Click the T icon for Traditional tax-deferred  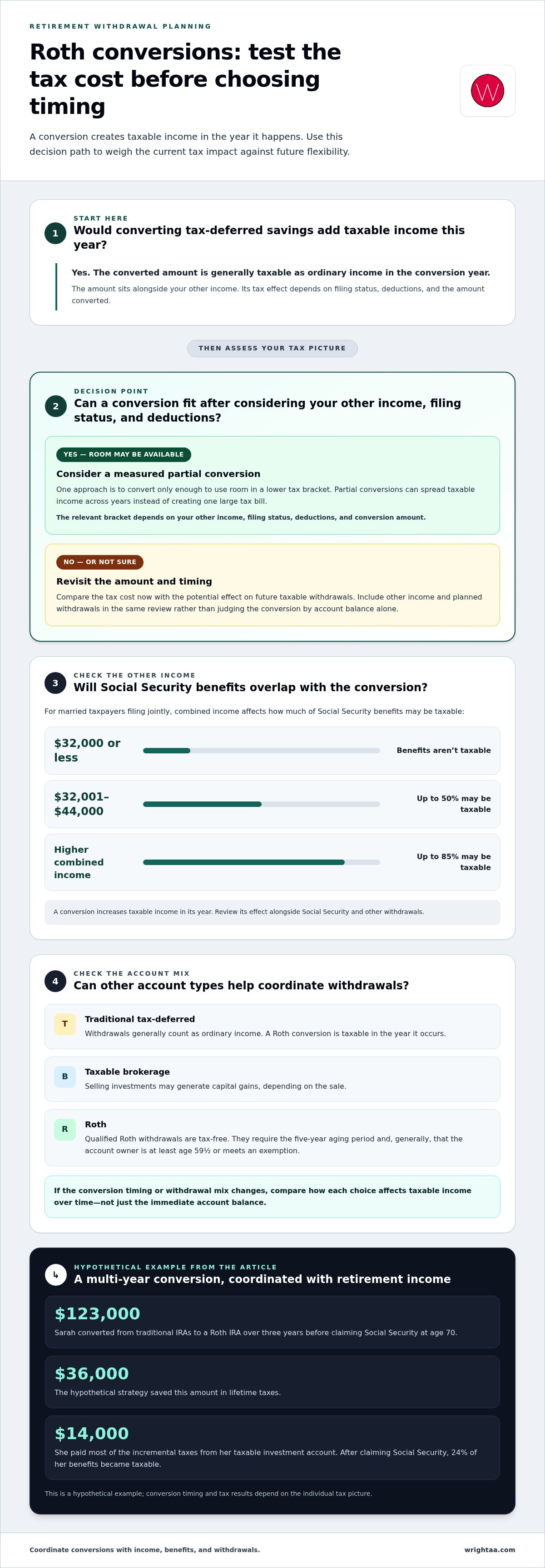click(x=65, y=1024)
